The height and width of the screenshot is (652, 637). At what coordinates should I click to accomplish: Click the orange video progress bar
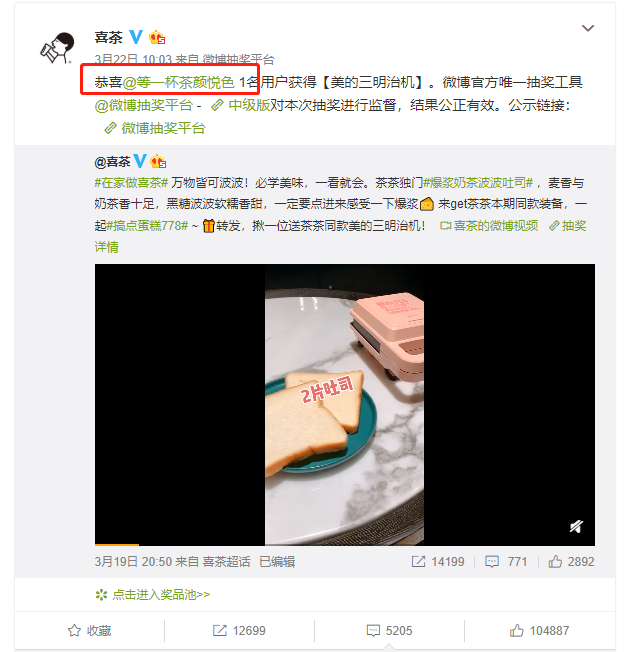[117, 544]
